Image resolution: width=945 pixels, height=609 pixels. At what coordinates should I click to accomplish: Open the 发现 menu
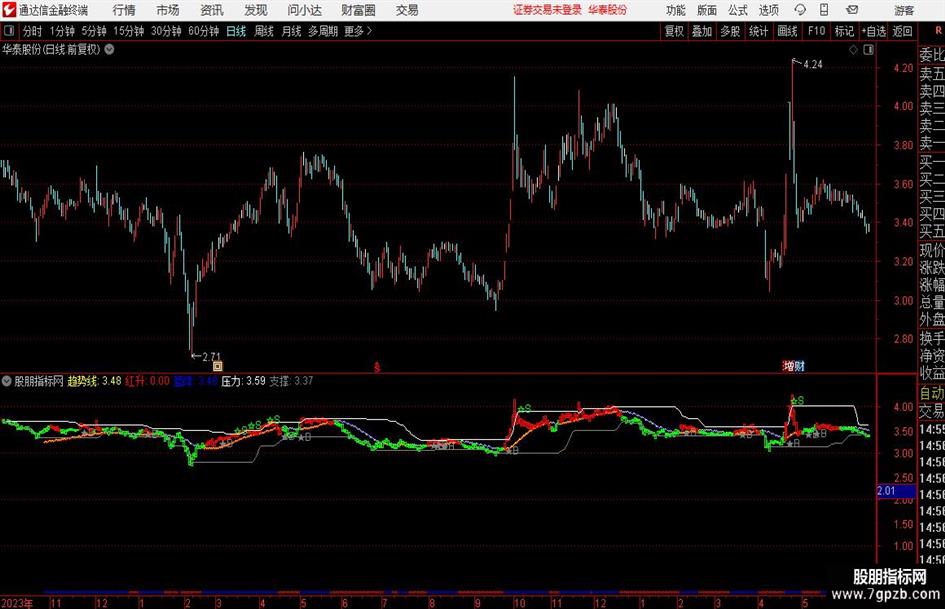pyautogui.click(x=256, y=10)
